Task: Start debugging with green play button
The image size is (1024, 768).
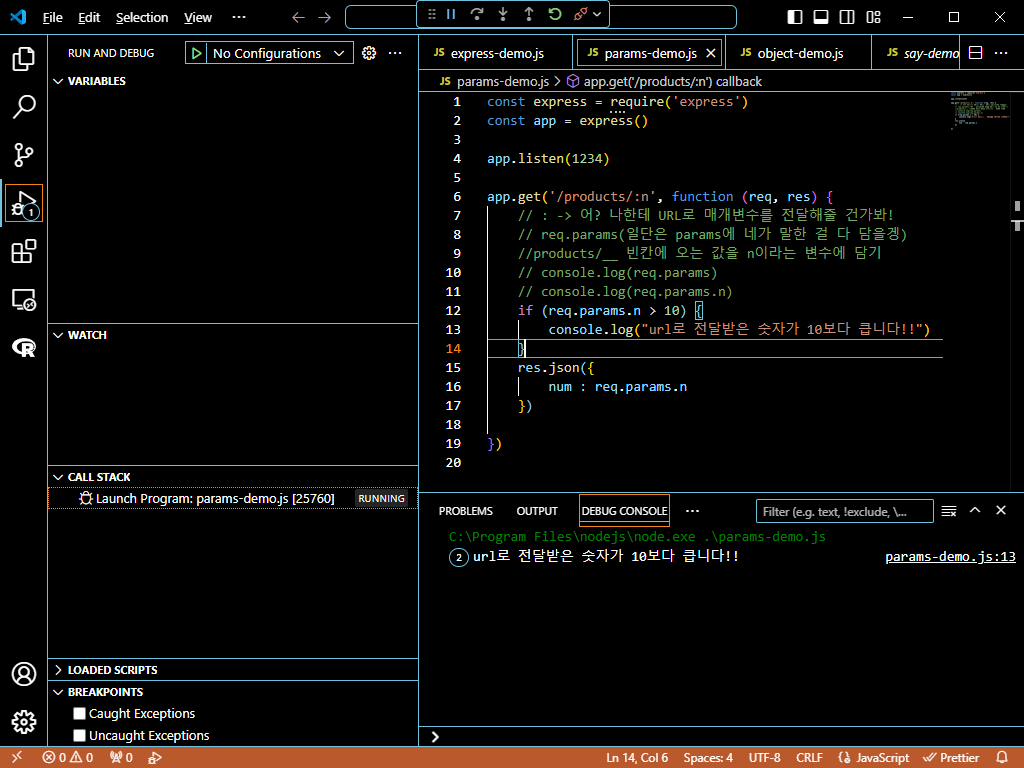Action: [x=196, y=54]
